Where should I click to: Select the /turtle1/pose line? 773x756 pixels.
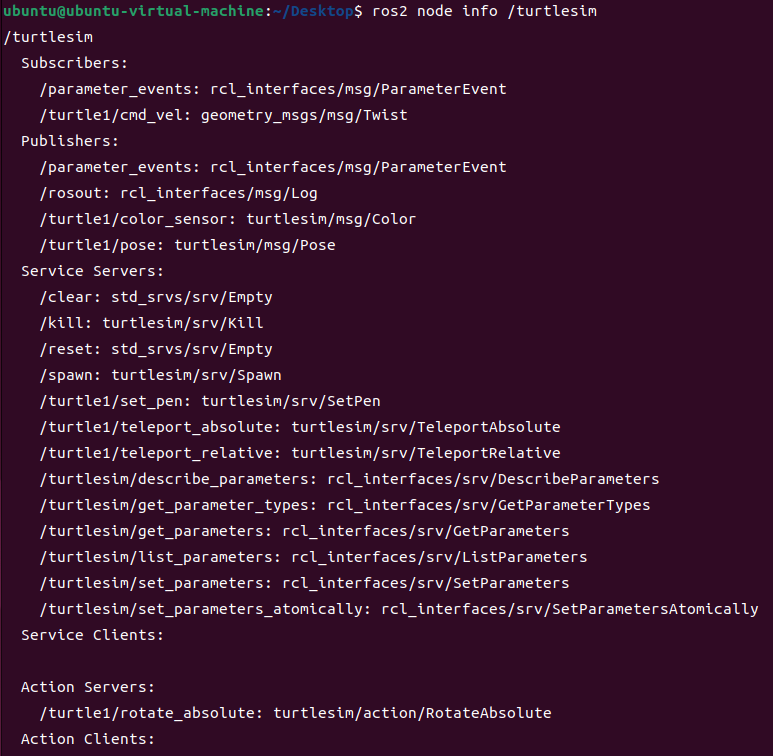188,245
